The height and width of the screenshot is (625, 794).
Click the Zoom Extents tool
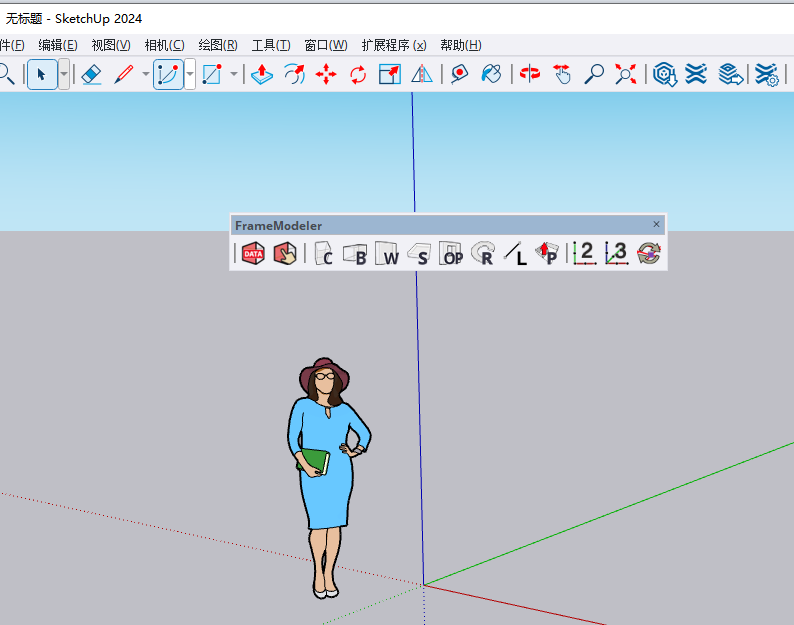pyautogui.click(x=626, y=74)
